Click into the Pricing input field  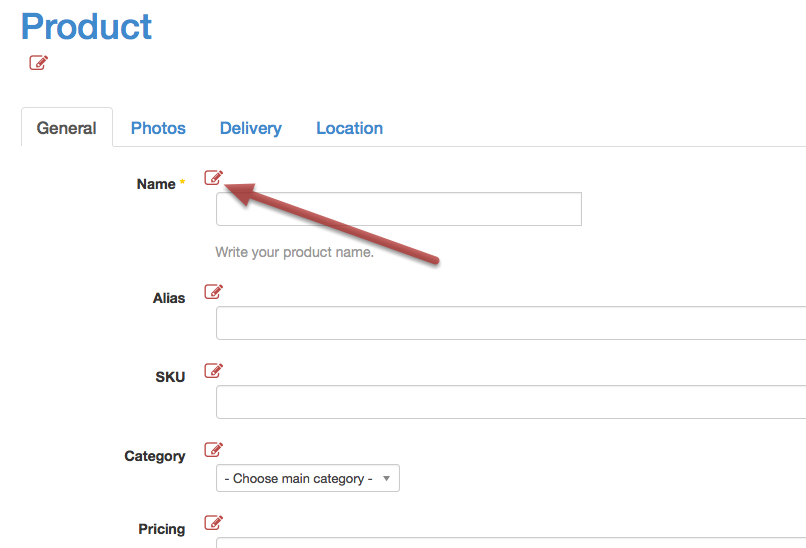(x=511, y=542)
